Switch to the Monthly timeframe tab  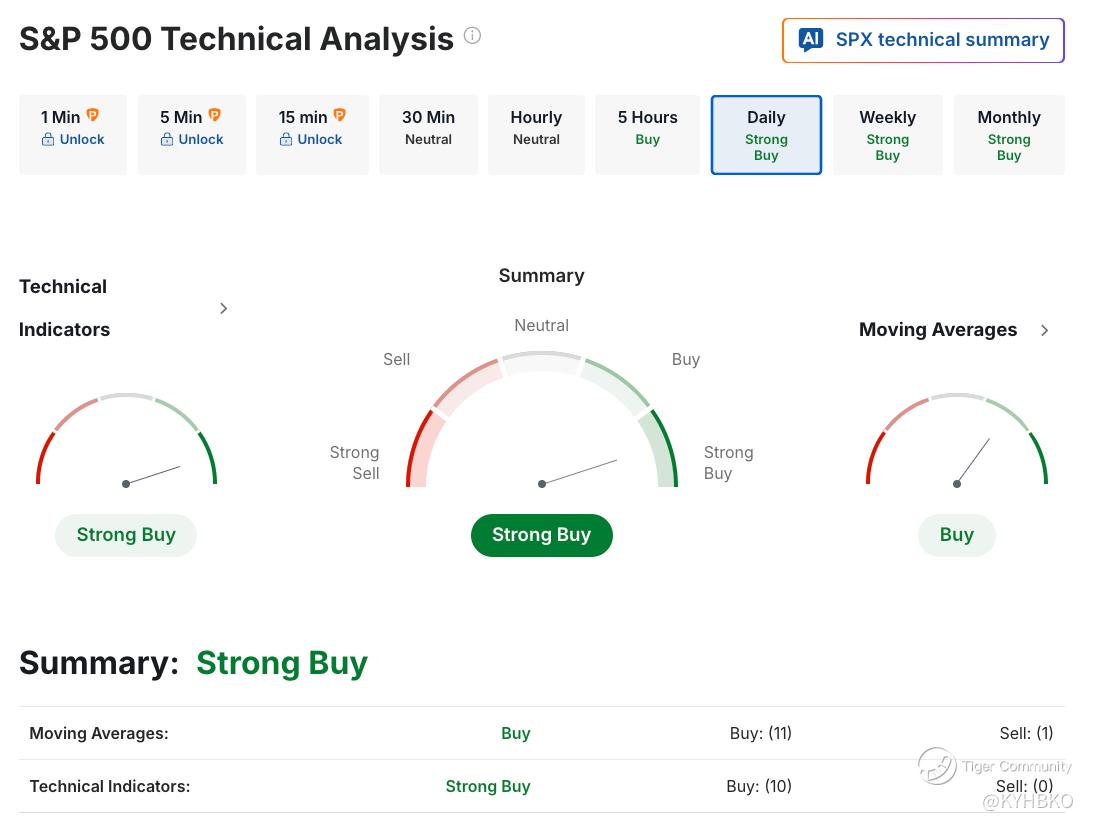coord(1009,135)
